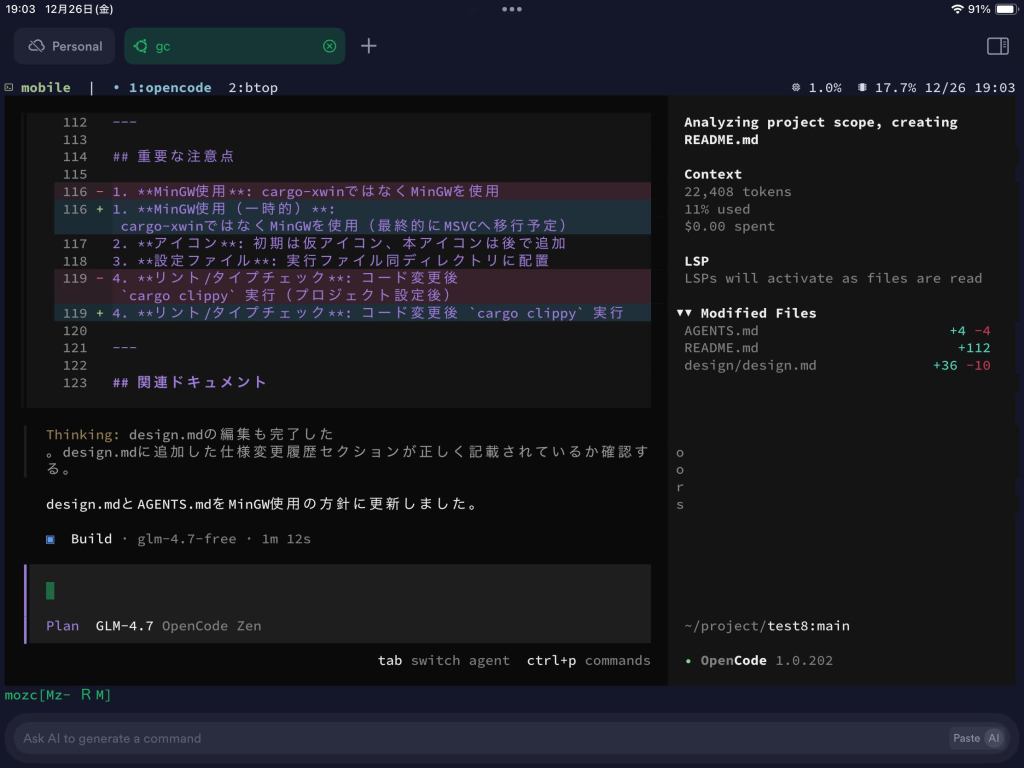Click the session icon left of mobile label
Viewport: 1024px width, 768px height.
coord(10,87)
